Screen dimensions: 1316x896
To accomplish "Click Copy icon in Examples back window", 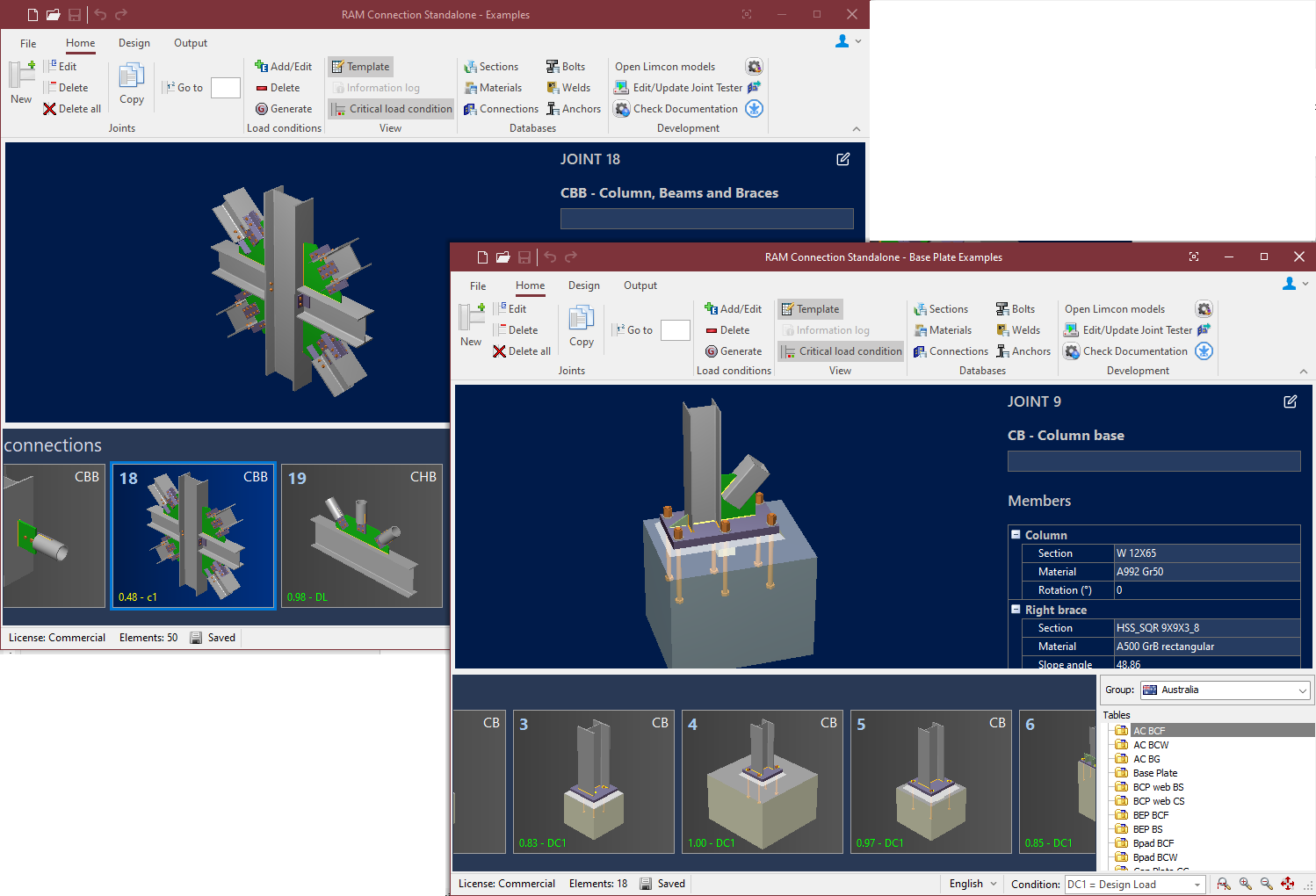I will pyautogui.click(x=132, y=76).
